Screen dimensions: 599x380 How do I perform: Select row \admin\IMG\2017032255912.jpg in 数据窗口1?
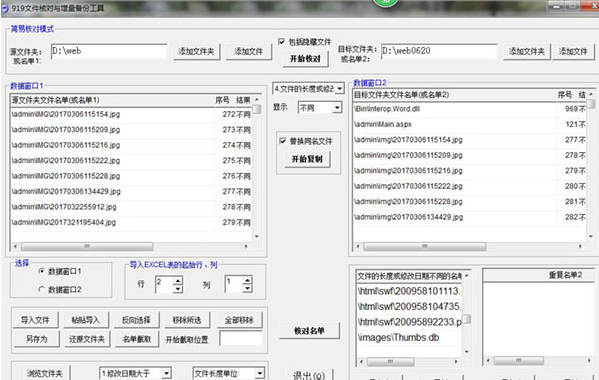tap(131, 207)
